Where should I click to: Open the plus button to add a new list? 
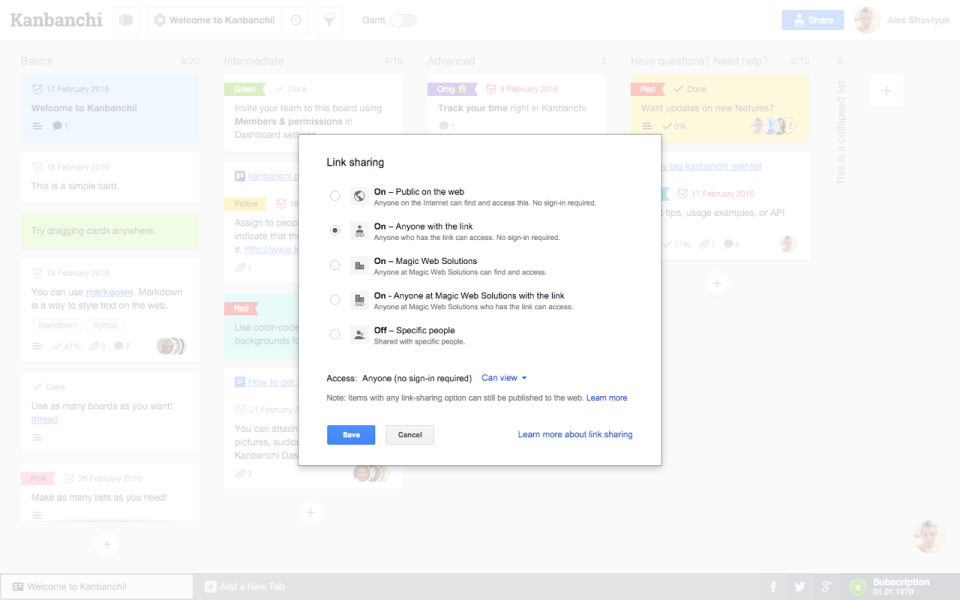886,90
